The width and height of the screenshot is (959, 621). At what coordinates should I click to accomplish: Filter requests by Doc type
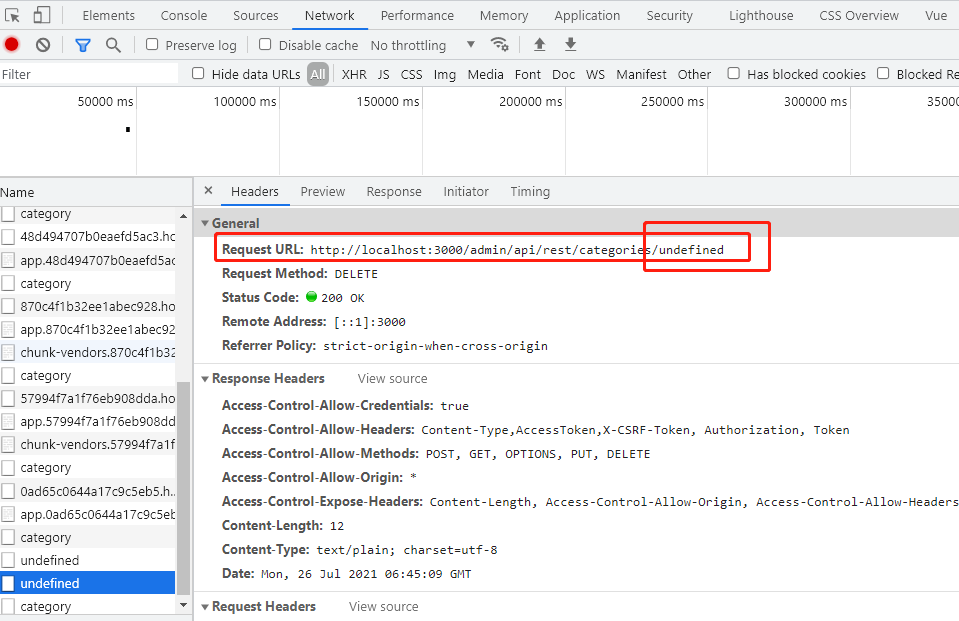tap(563, 74)
